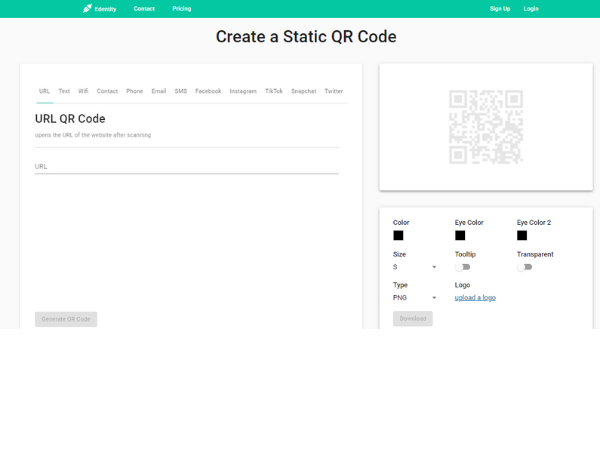Switch to the Contact QR tab
Viewport: 600px width, 450px height.
click(x=107, y=91)
